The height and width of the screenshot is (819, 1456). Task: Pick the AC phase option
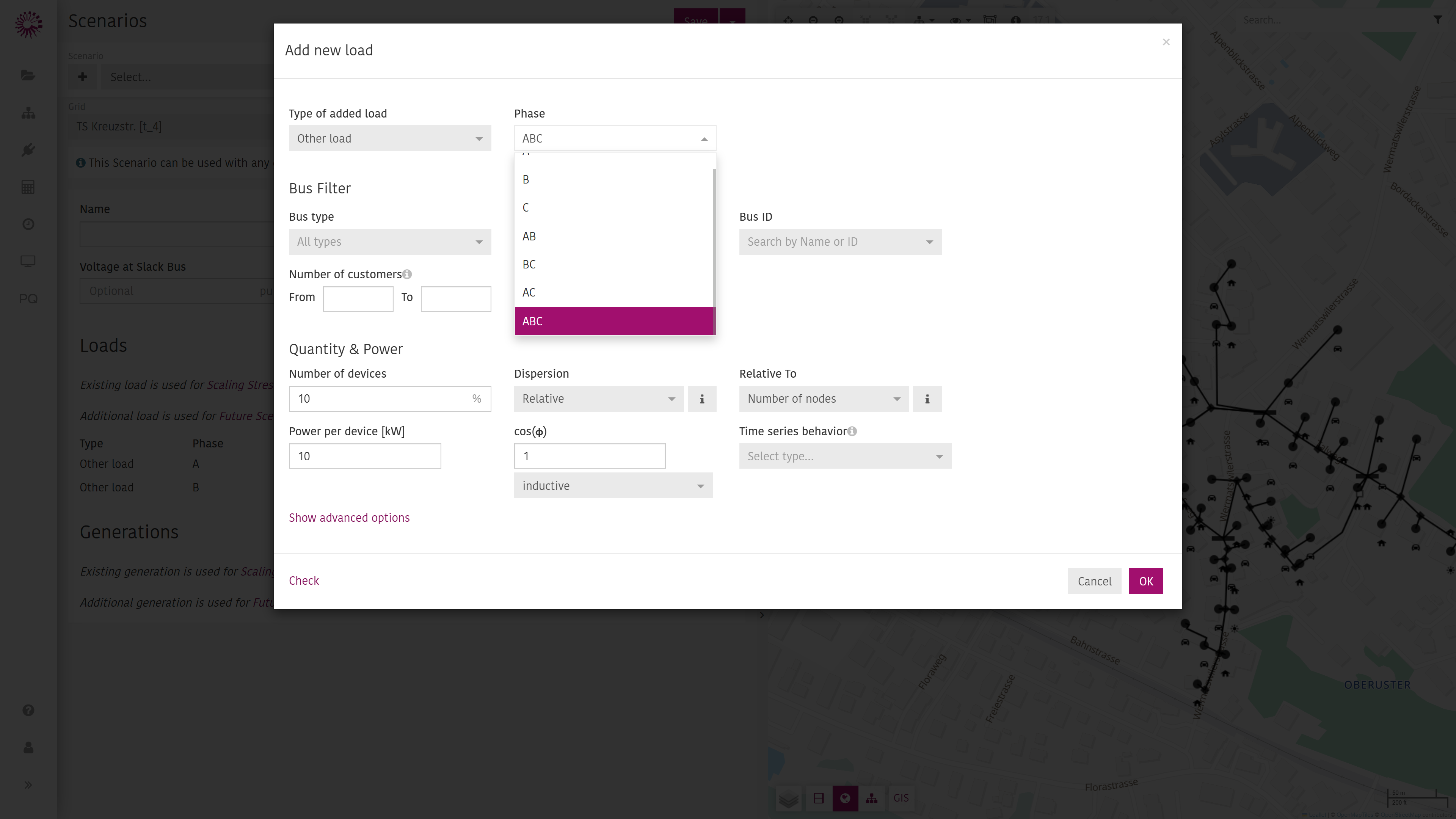point(614,293)
